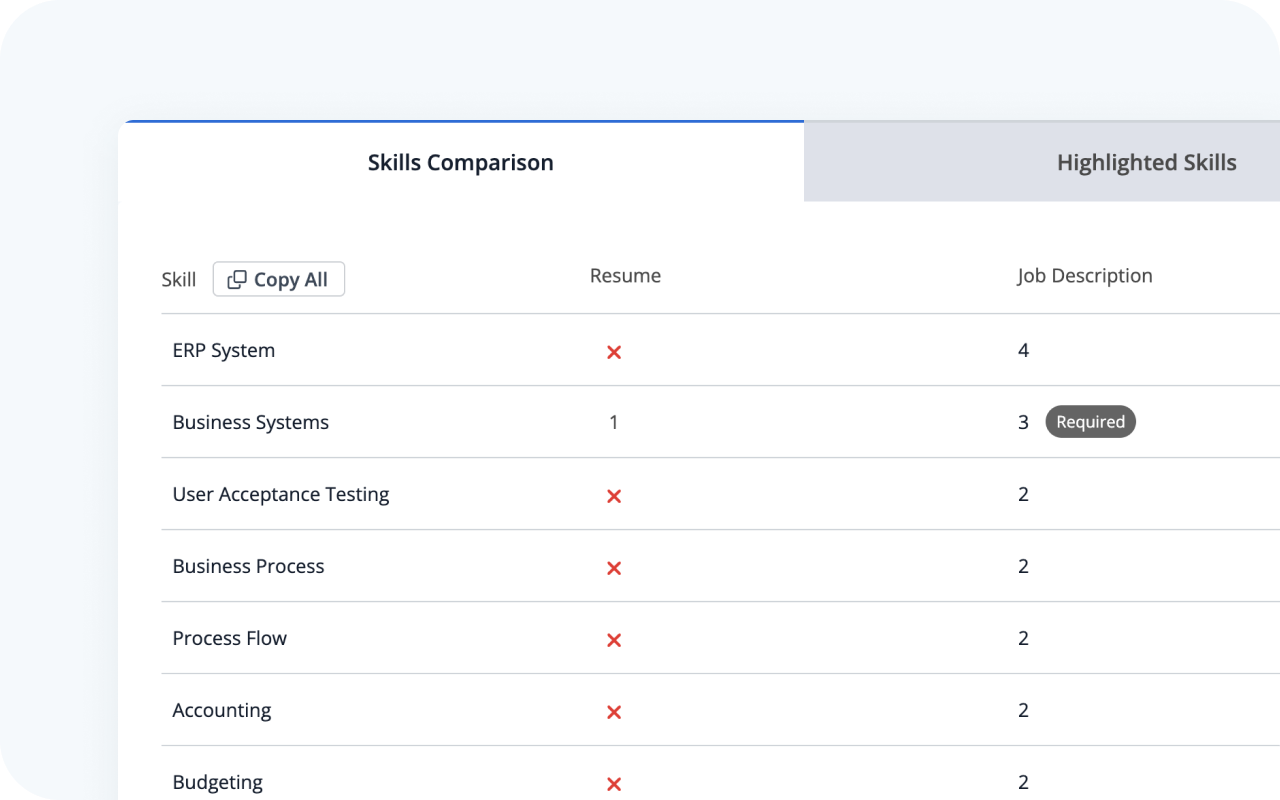
Task: Select the Skill column label
Action: click(x=179, y=279)
